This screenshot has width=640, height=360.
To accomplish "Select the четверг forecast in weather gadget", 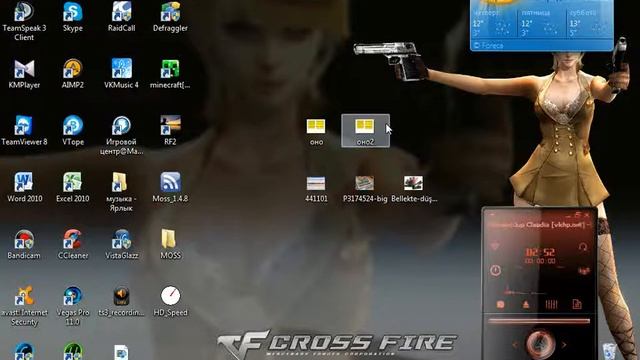I will [492, 23].
